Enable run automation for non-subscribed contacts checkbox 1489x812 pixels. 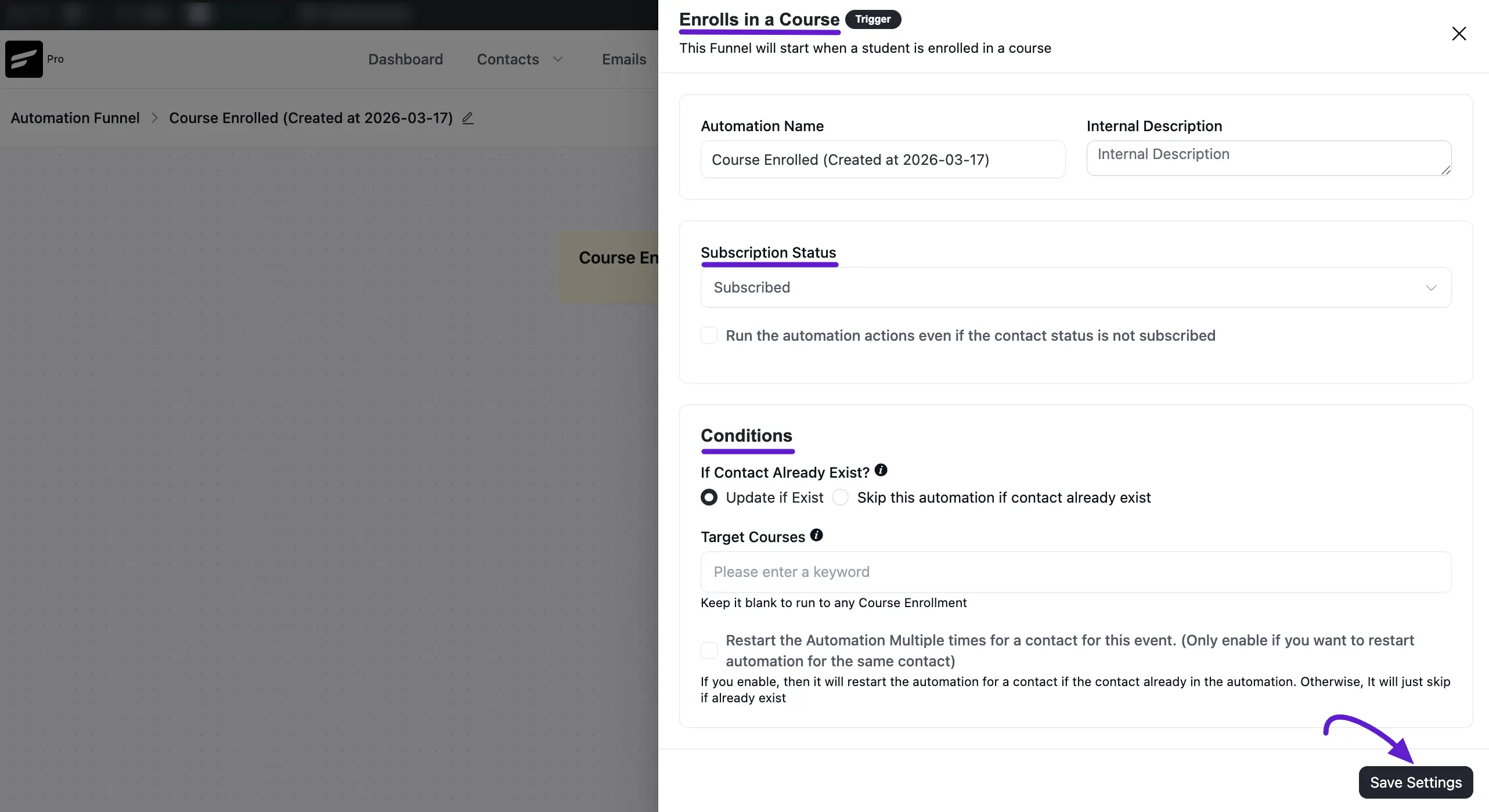pos(709,335)
